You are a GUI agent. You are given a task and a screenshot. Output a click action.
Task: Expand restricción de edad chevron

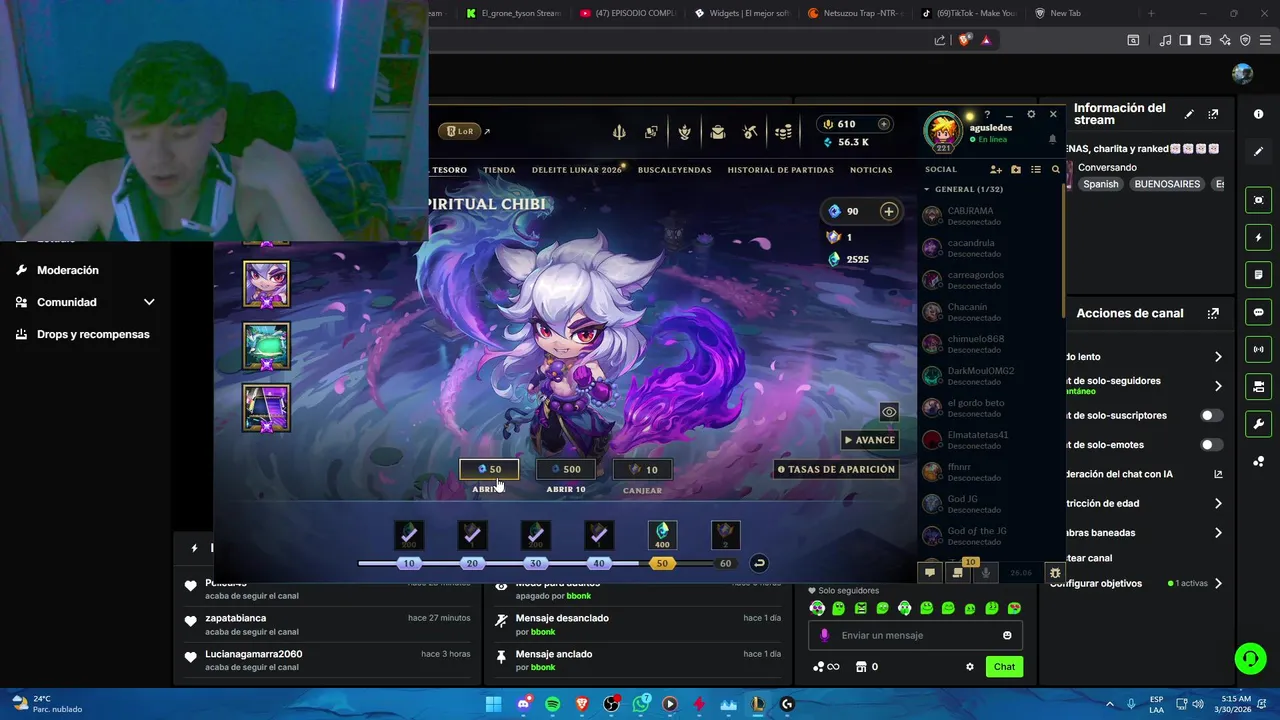(x=1218, y=504)
